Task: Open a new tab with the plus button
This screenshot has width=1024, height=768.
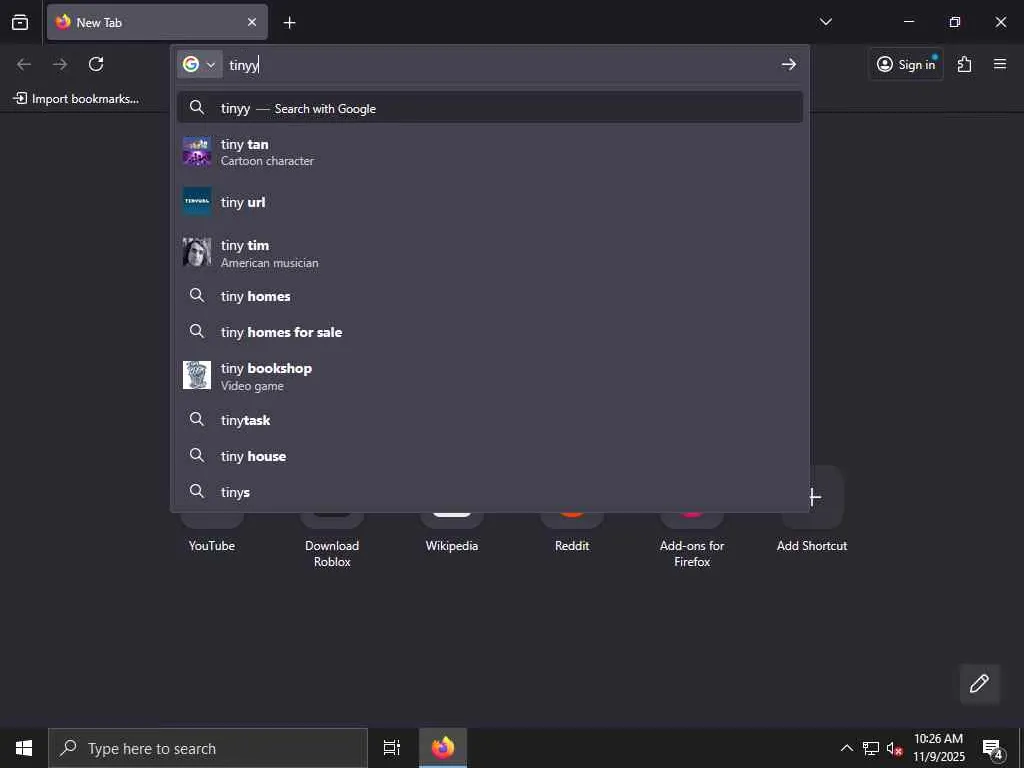Action: tap(289, 23)
